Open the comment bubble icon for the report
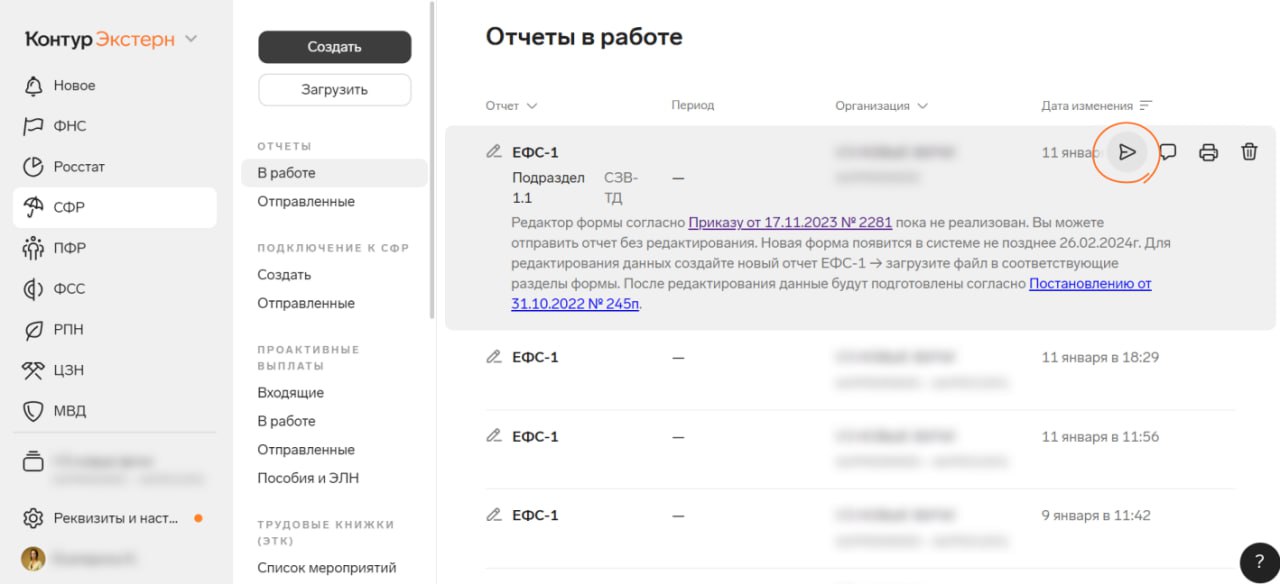Image resolution: width=1280 pixels, height=584 pixels. point(1167,152)
